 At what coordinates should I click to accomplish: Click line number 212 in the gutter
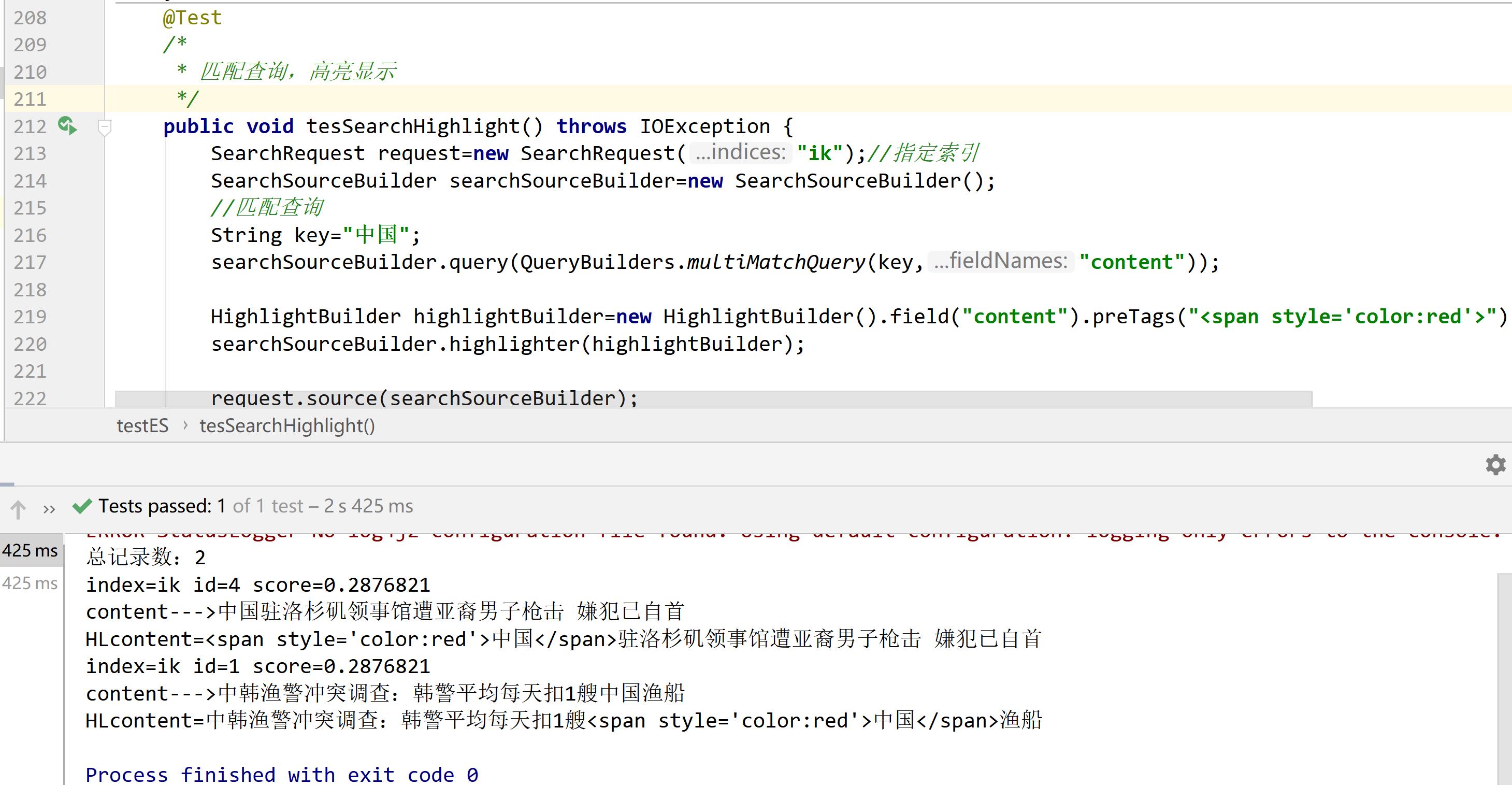(x=30, y=126)
